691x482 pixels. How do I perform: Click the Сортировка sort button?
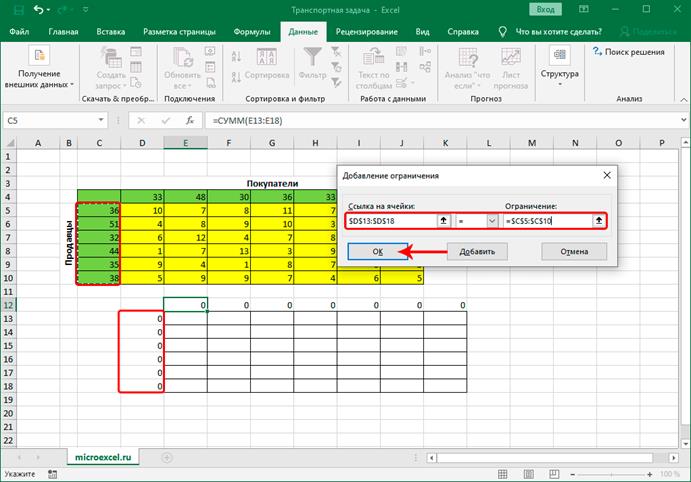click(x=267, y=65)
